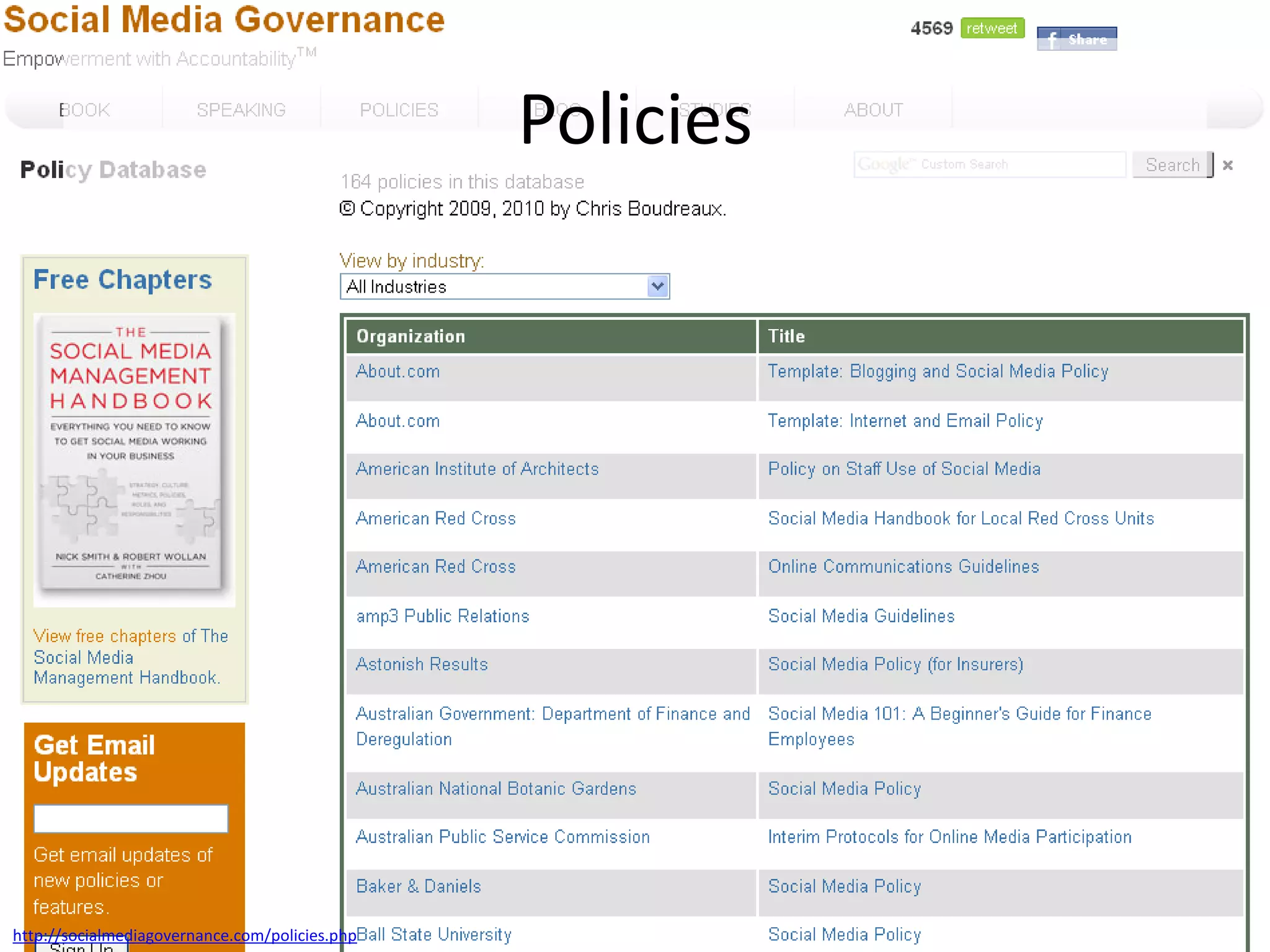Open Social Media Handbook for Local Red Cross Units
The height and width of the screenshot is (952, 1270).
pos(961,518)
